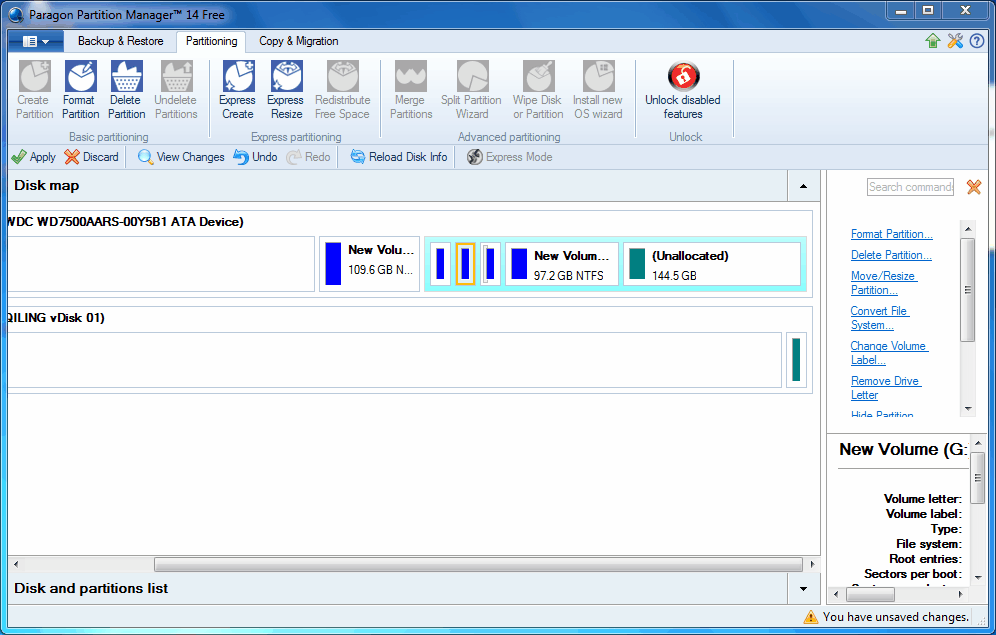Open the Install new OS wizard
Viewport: 996px width, 635px height.
598,90
